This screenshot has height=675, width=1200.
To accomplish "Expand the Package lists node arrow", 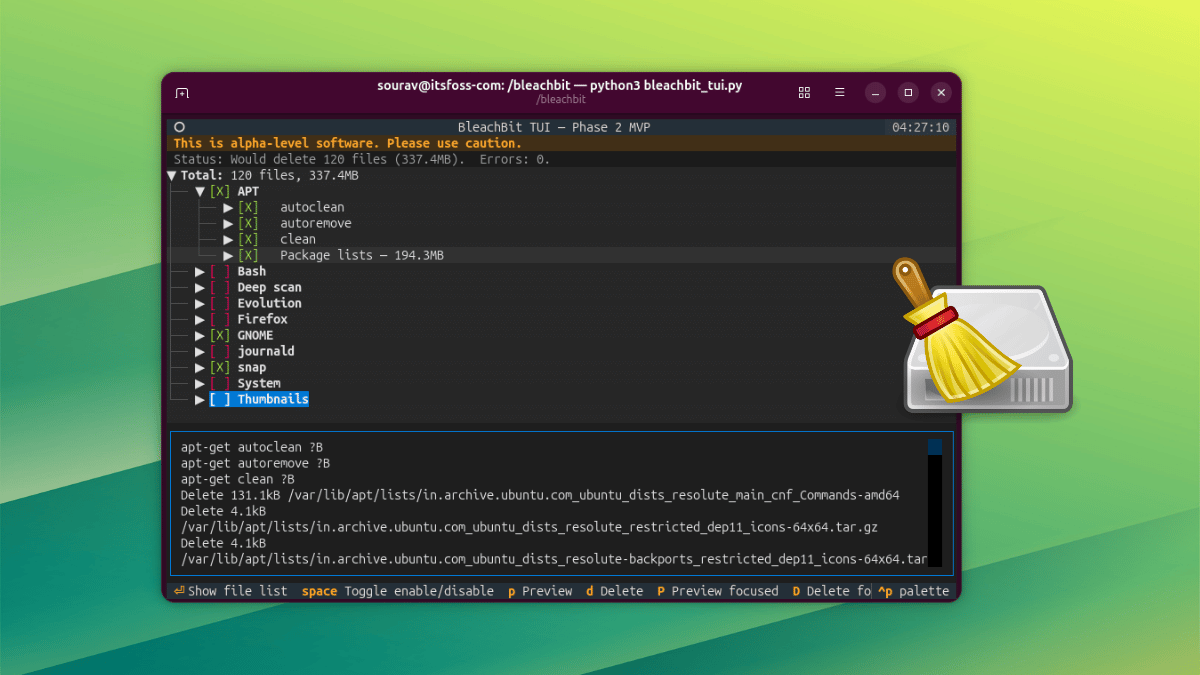I will [228, 255].
